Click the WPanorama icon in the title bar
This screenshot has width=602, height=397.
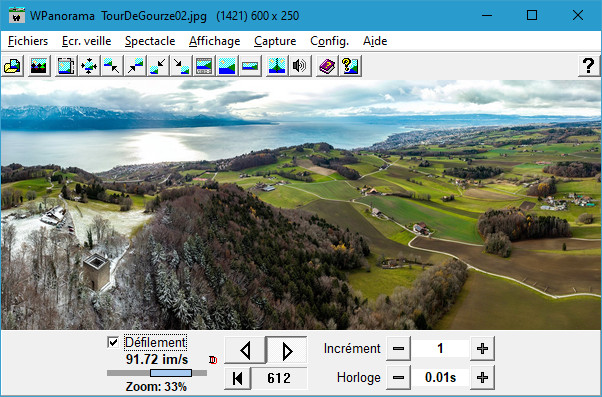17,15
